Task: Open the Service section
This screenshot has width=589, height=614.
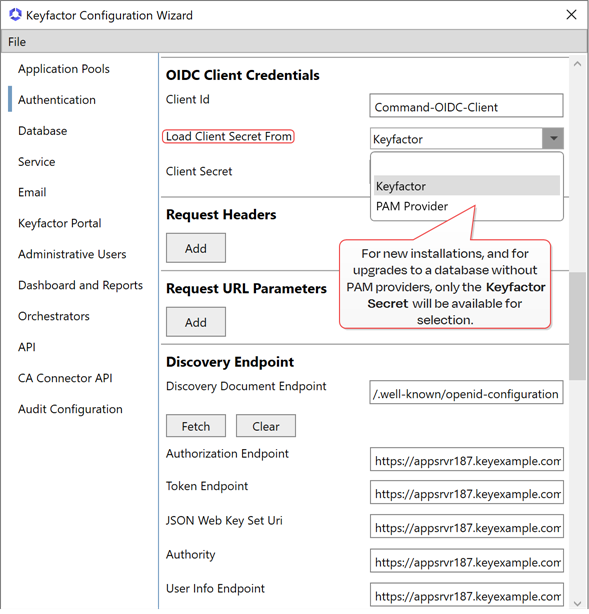Action: tap(37, 162)
